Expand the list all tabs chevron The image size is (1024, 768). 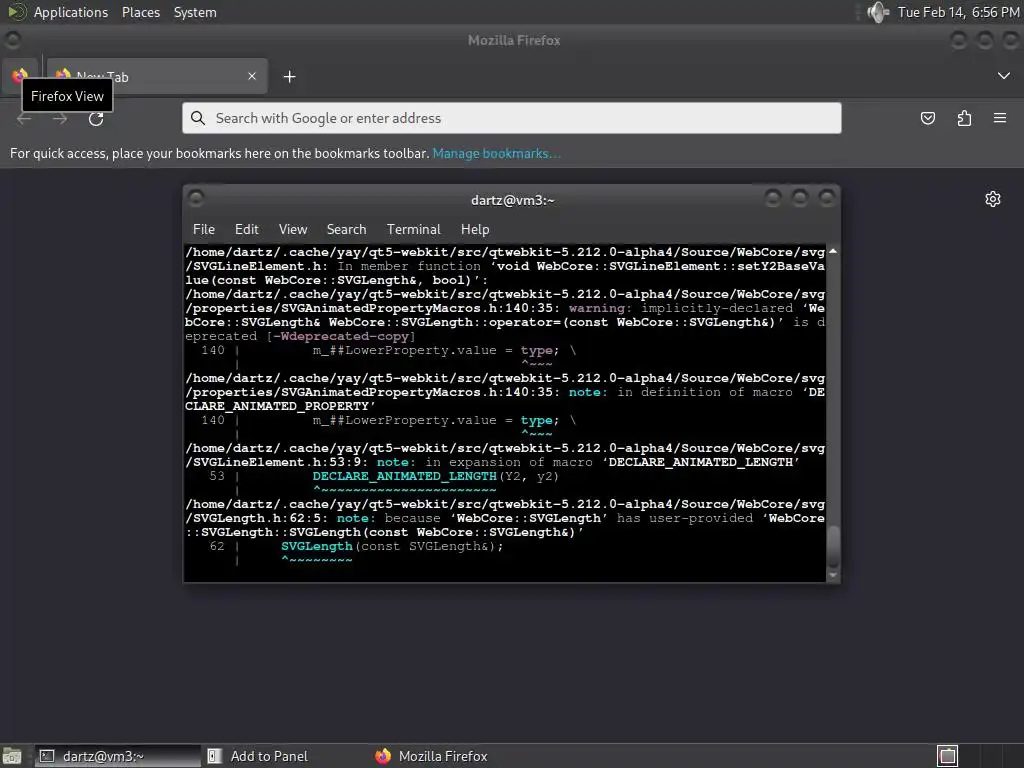pyautogui.click(x=1004, y=76)
